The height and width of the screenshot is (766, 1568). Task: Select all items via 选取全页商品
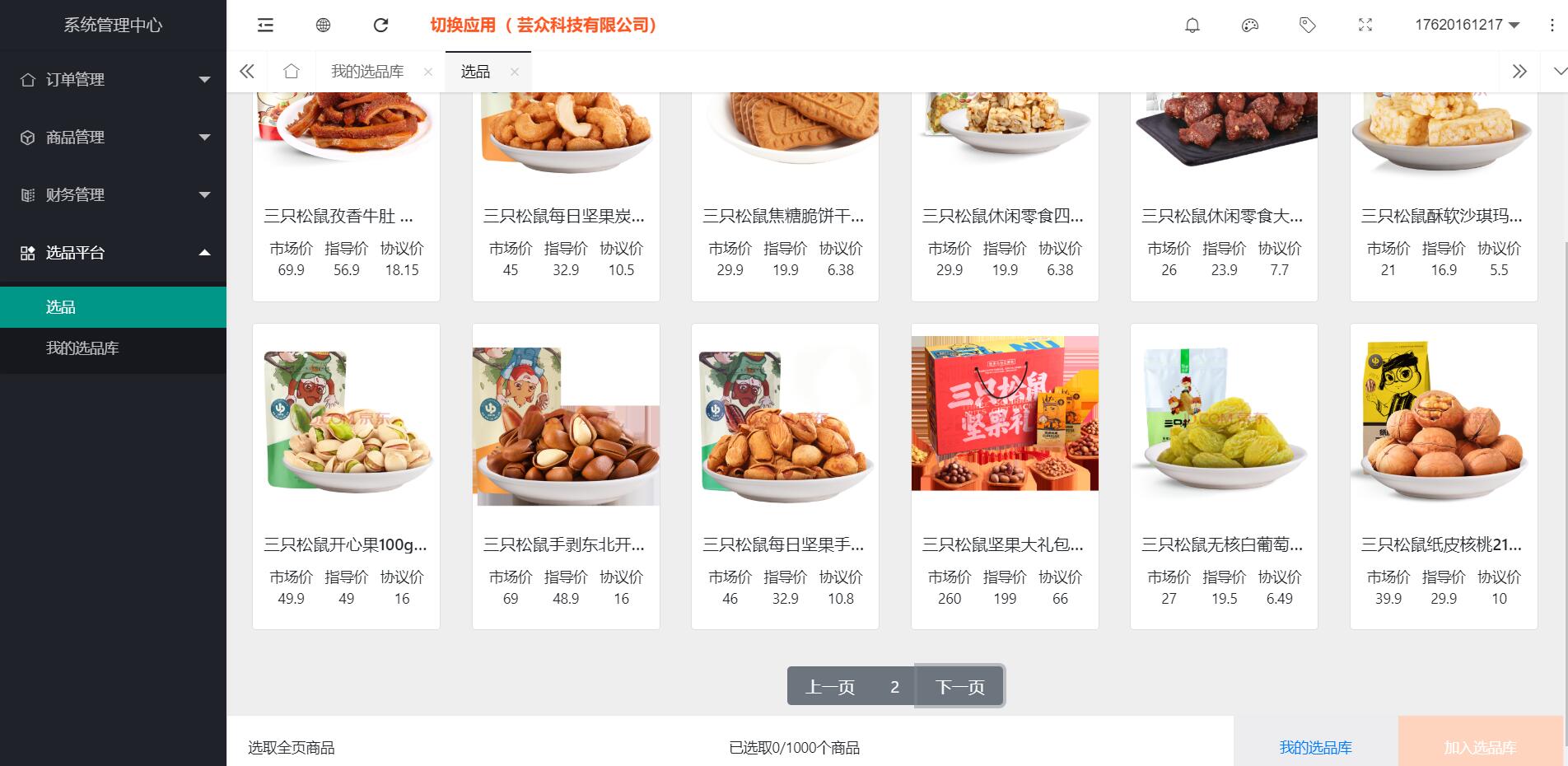pyautogui.click(x=291, y=748)
